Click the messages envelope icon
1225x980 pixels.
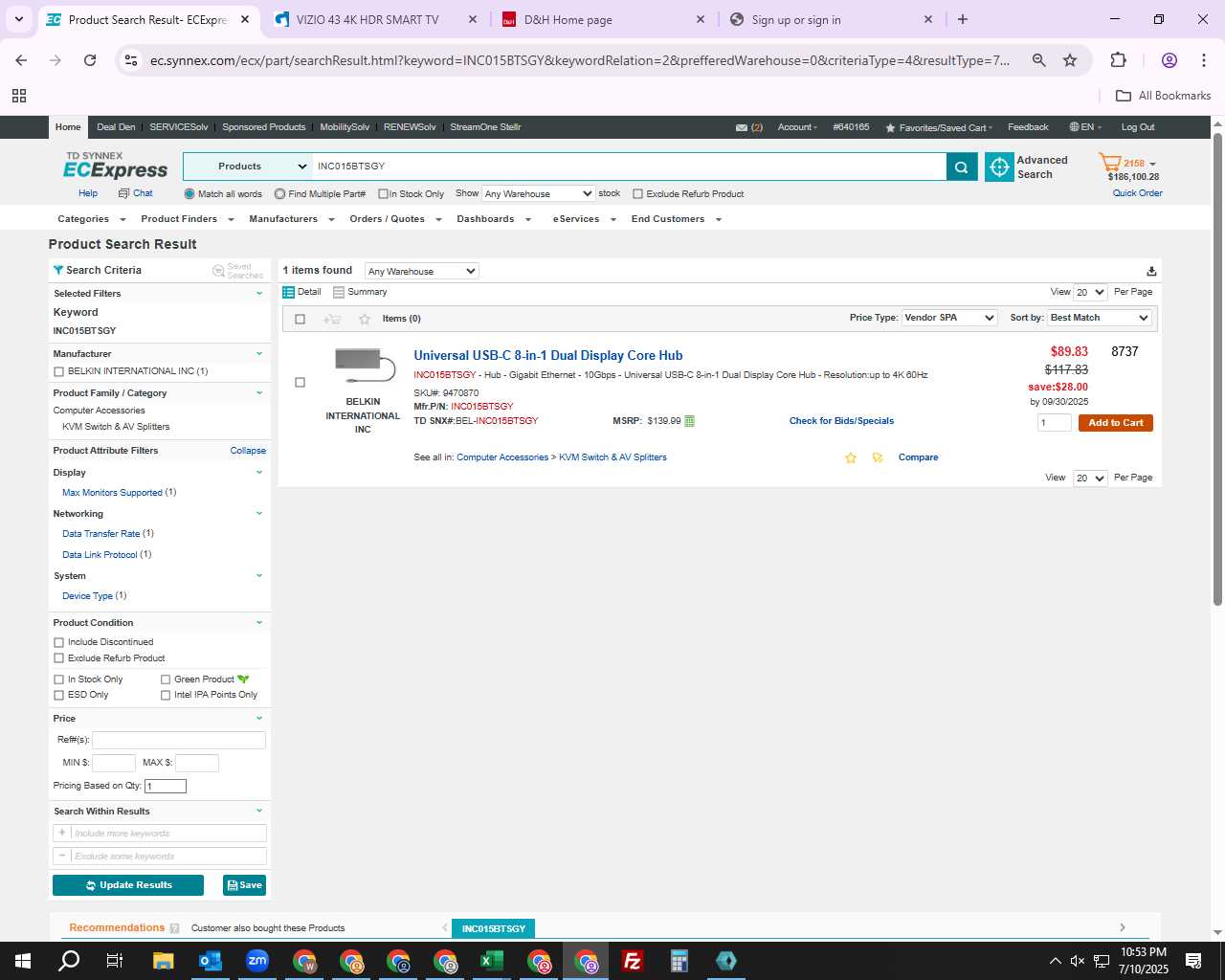point(741,127)
